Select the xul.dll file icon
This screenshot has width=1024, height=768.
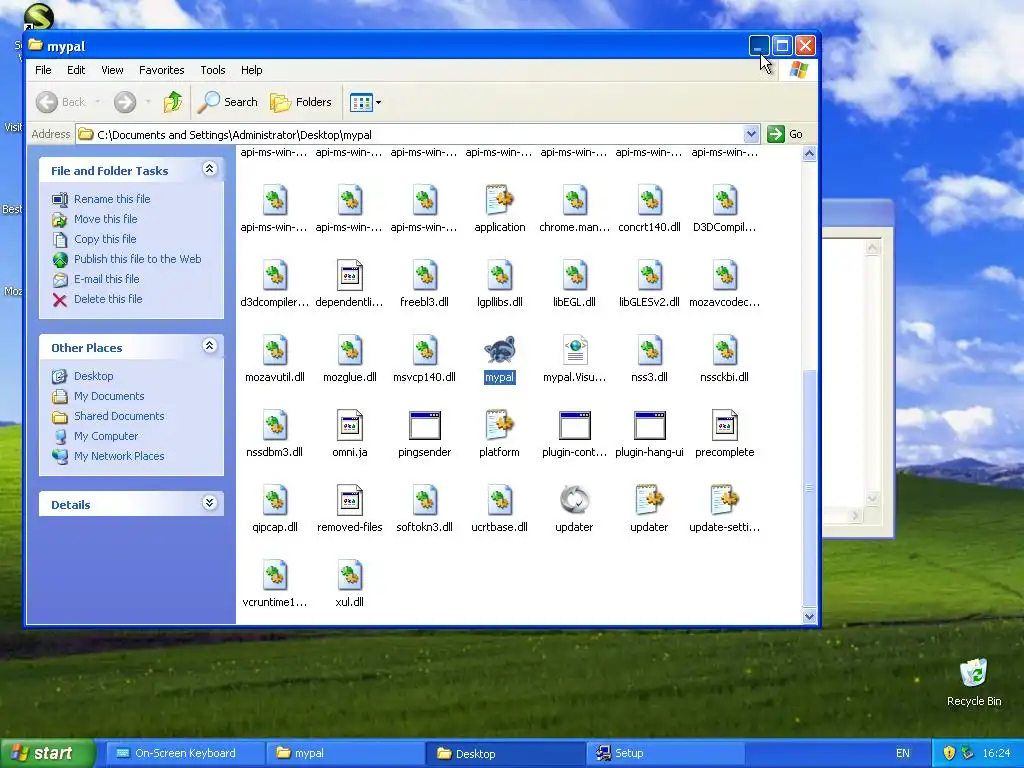(x=349, y=575)
